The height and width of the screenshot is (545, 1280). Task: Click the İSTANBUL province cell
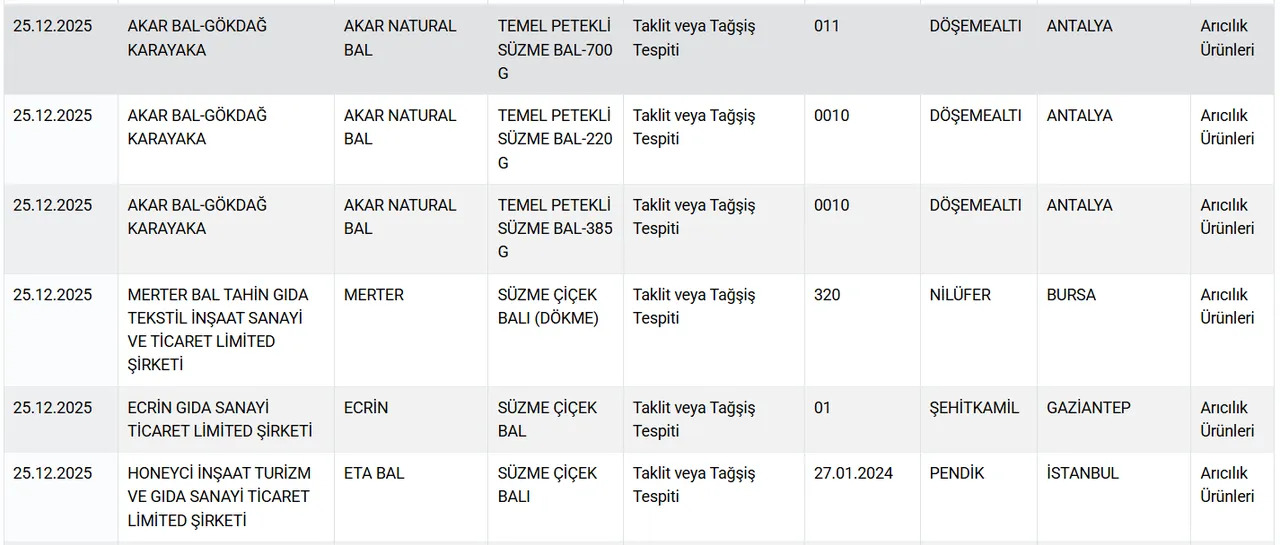coord(1083,473)
